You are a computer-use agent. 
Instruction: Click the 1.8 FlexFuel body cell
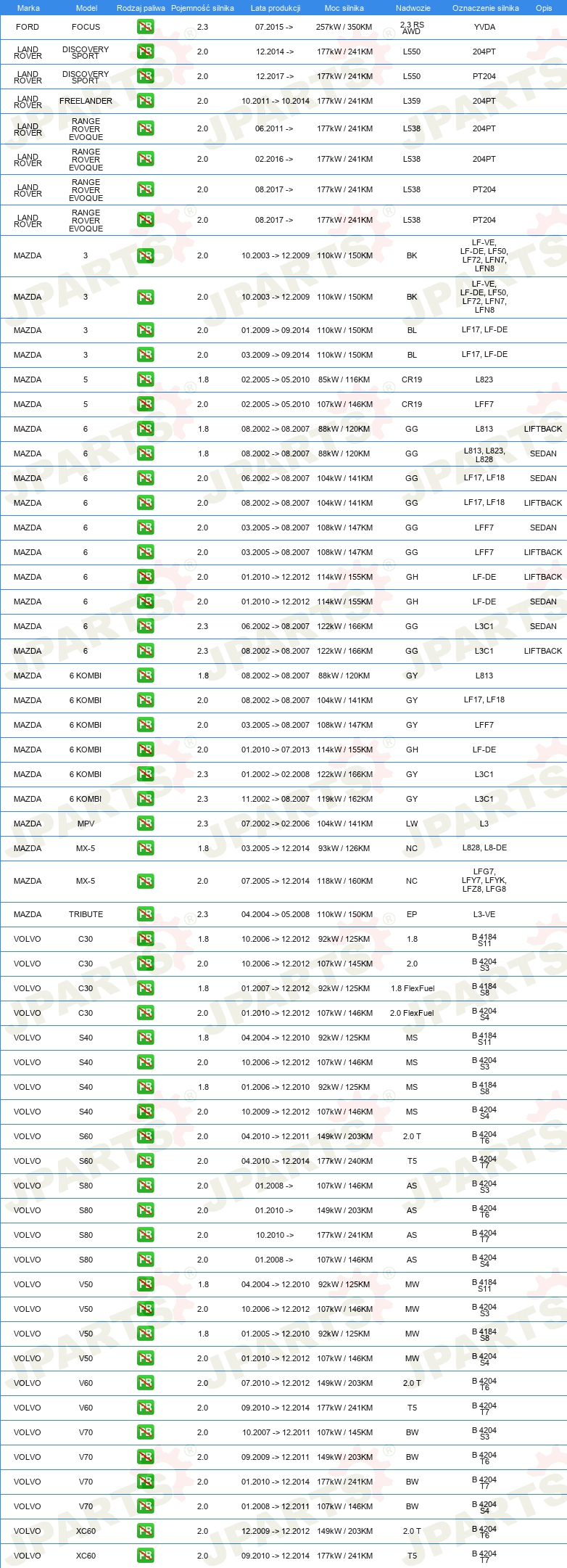[x=412, y=988]
